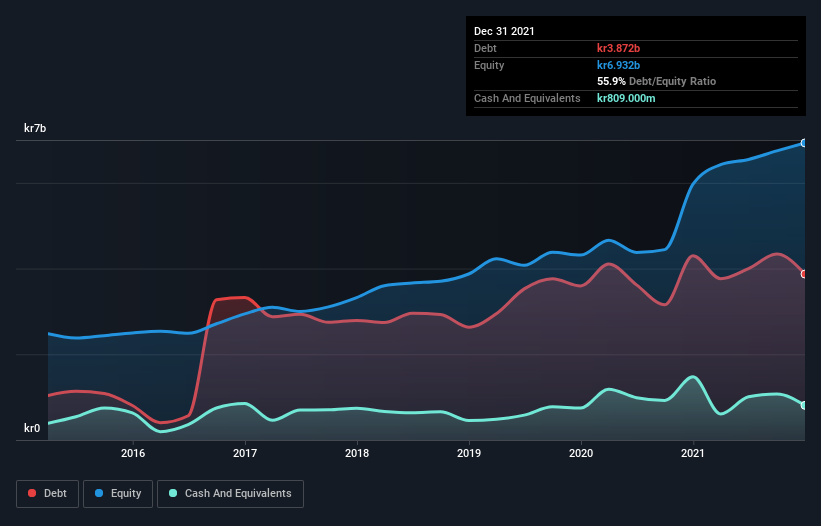Viewport: 821px width, 526px height.
Task: Click the red Debt endpoint marker
Action: [804, 274]
